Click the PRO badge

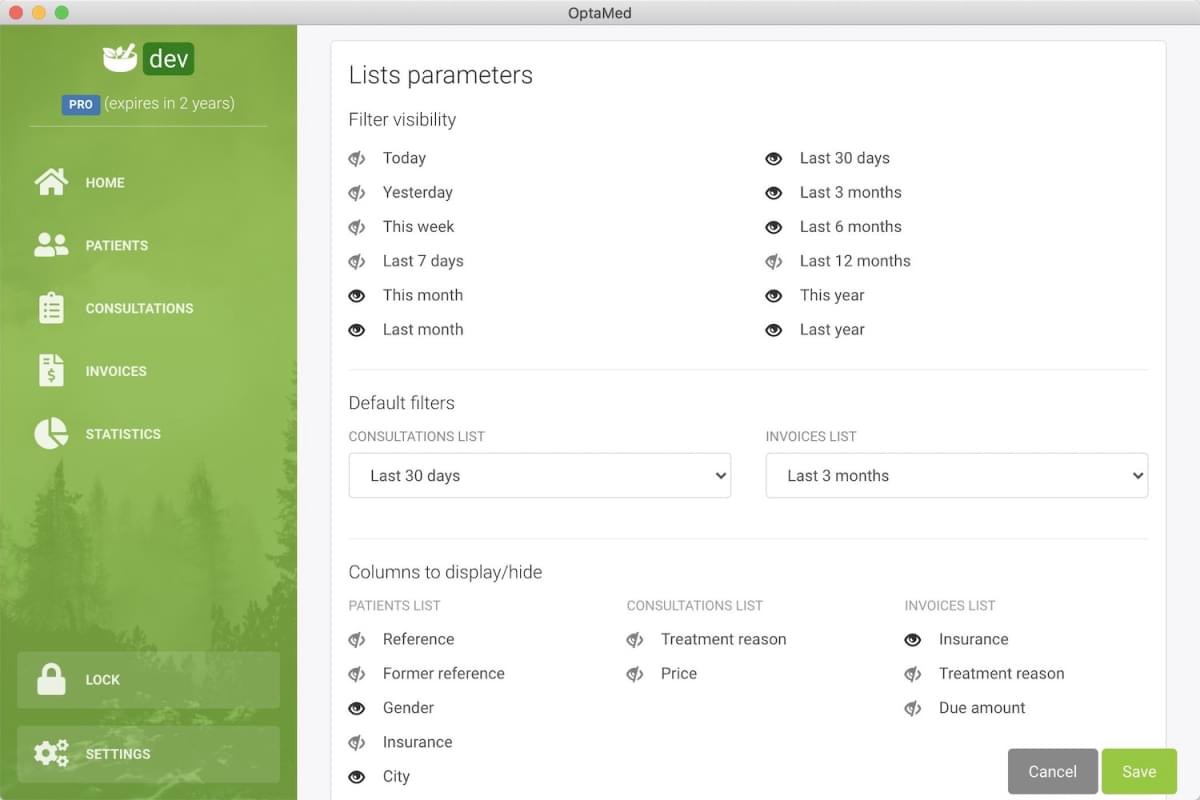(81, 104)
